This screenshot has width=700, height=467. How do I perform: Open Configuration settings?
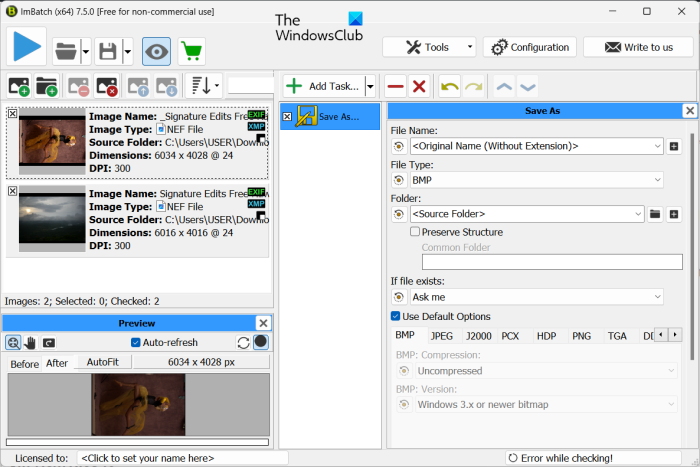[530, 47]
